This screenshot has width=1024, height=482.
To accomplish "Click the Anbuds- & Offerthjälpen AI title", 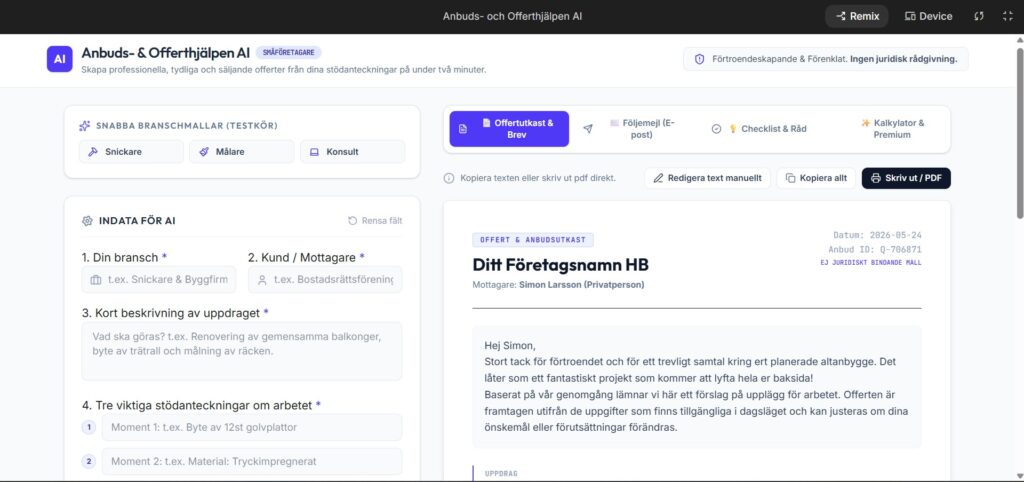I will (165, 53).
